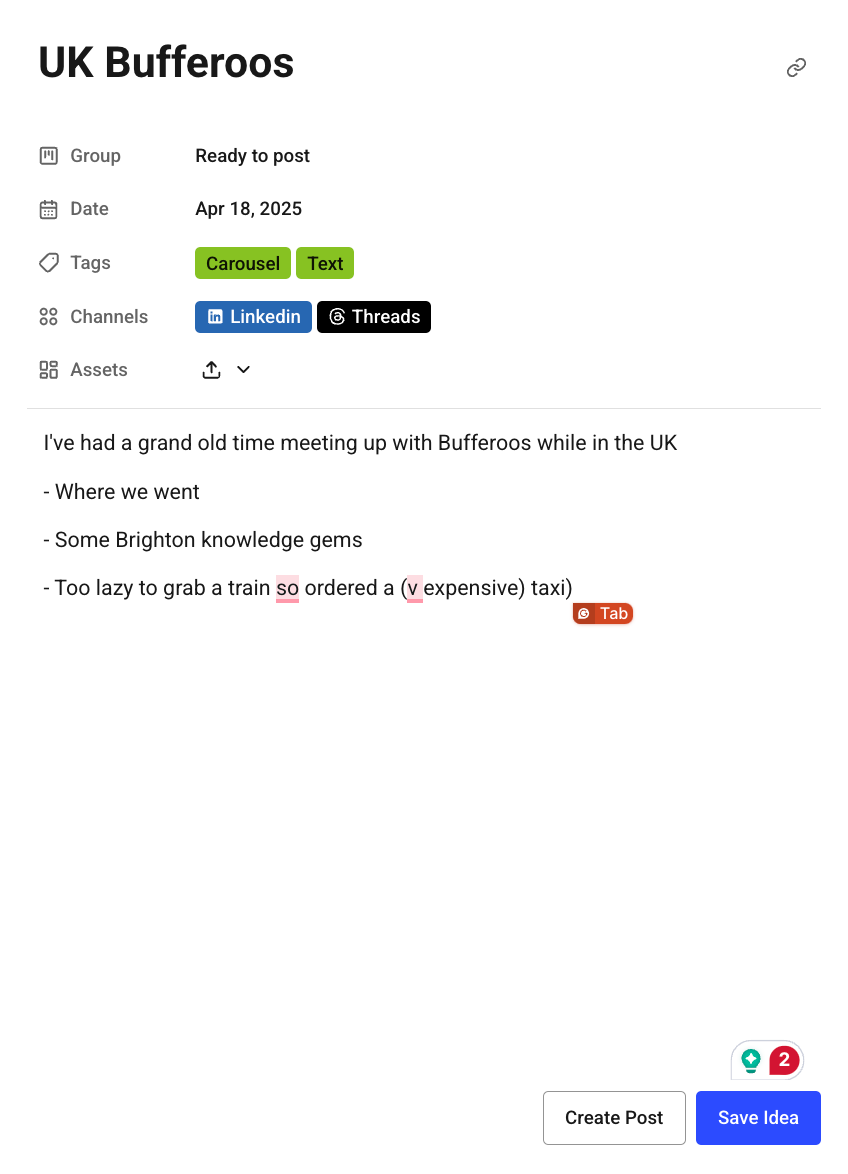Click the Assets panel icon
The height and width of the screenshot is (1174, 848).
click(x=49, y=370)
